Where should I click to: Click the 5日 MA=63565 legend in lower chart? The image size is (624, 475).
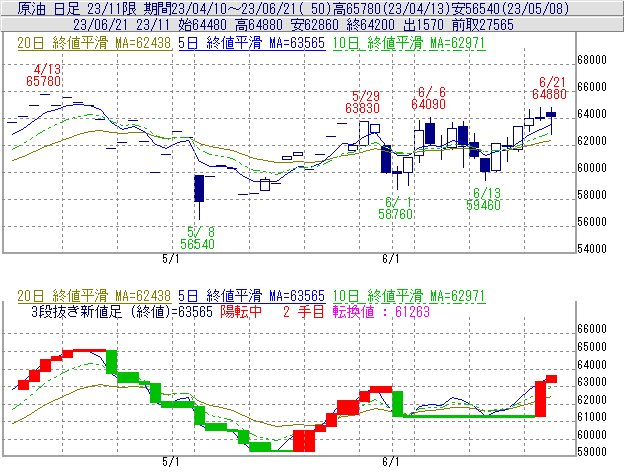coord(252,296)
